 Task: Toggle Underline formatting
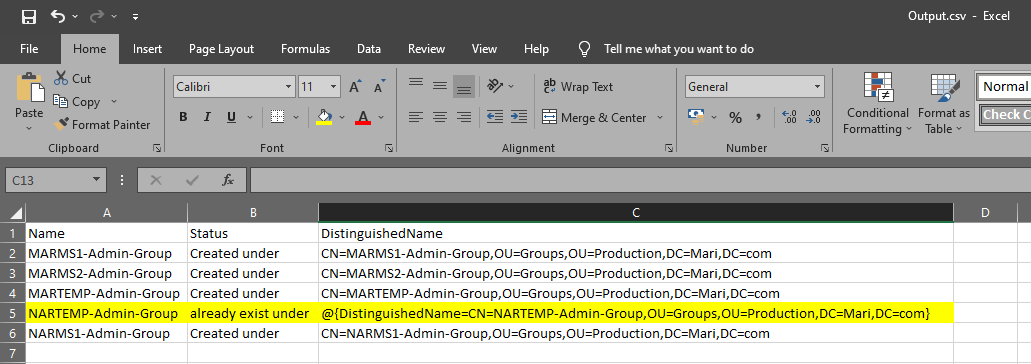pos(231,118)
